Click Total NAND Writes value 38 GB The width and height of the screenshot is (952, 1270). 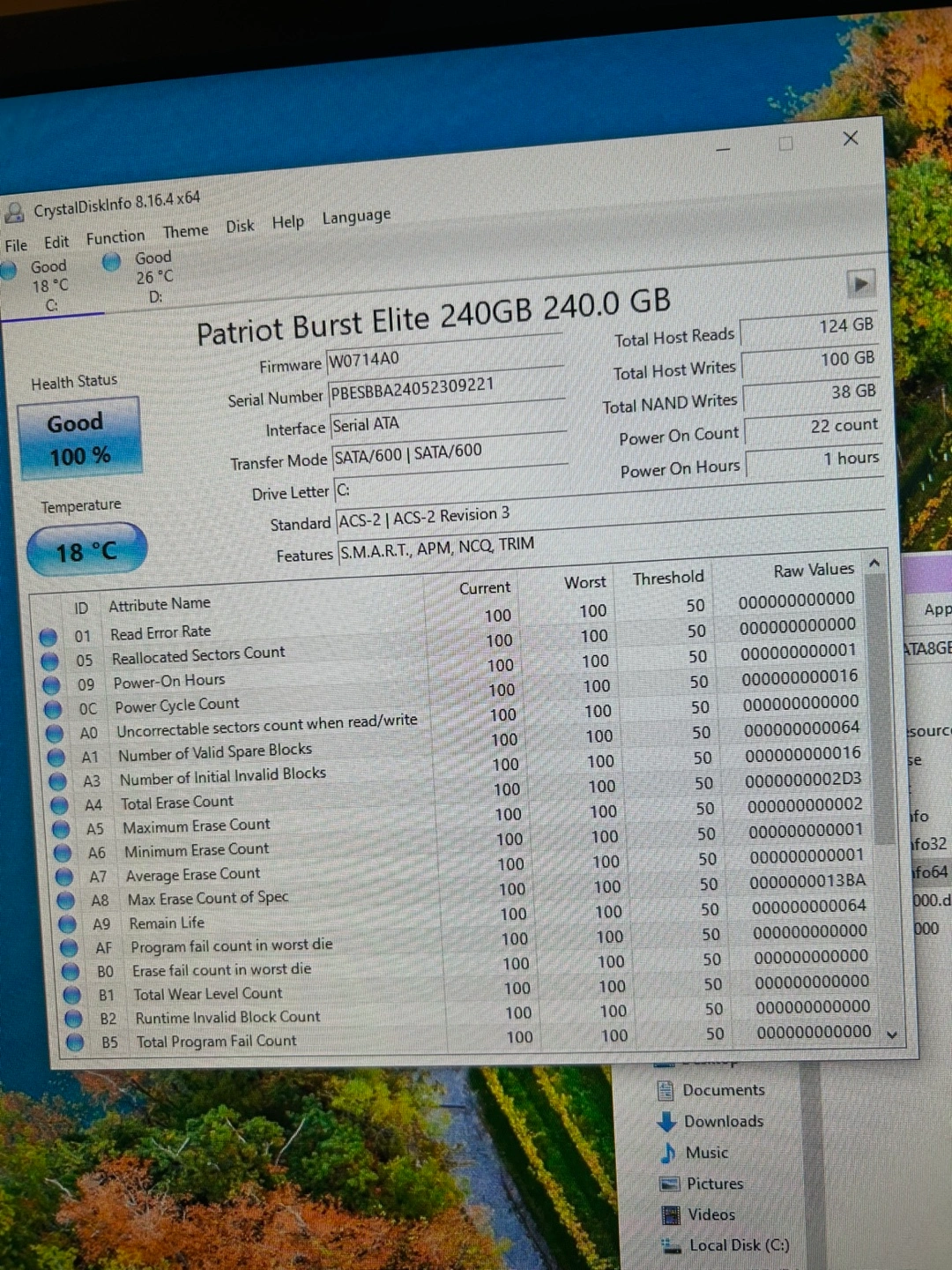813,393
